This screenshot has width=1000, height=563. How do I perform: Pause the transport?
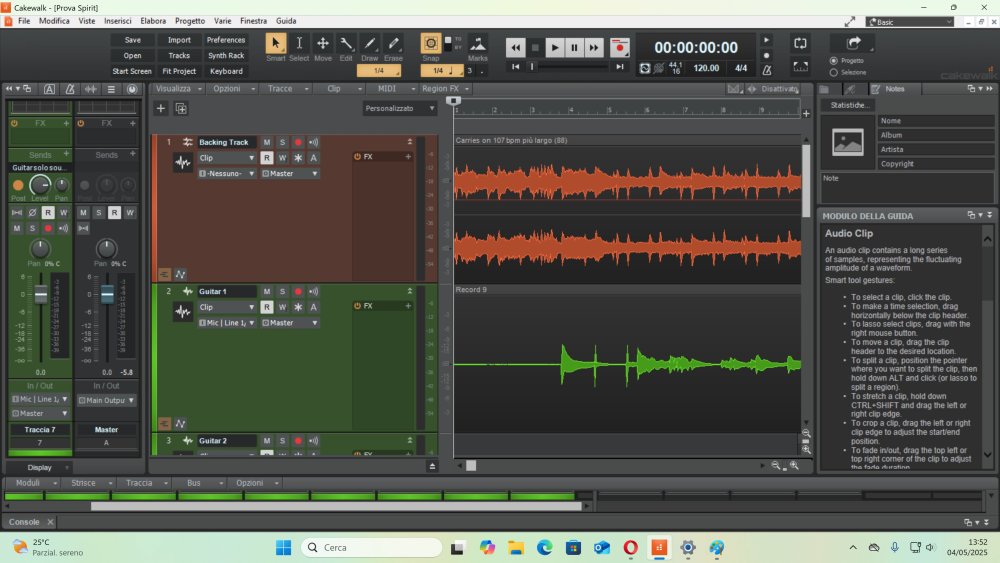tap(574, 47)
